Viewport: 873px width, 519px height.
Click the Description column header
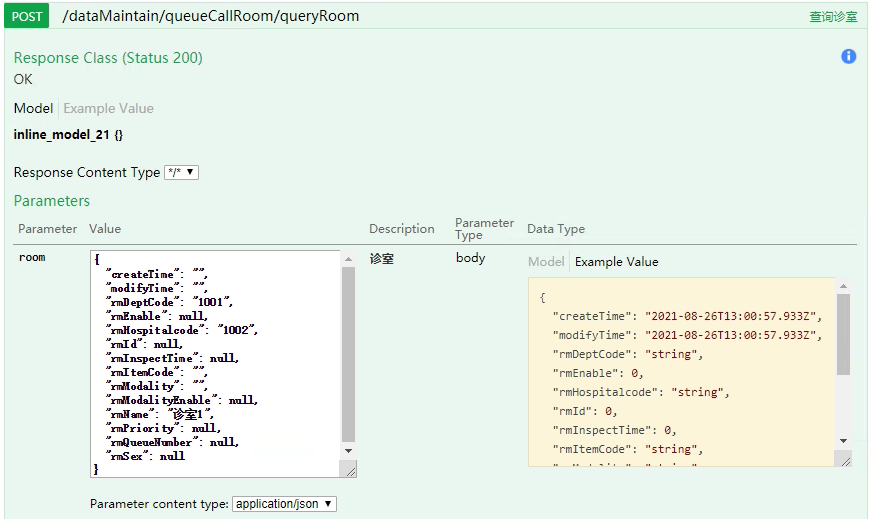click(x=401, y=229)
